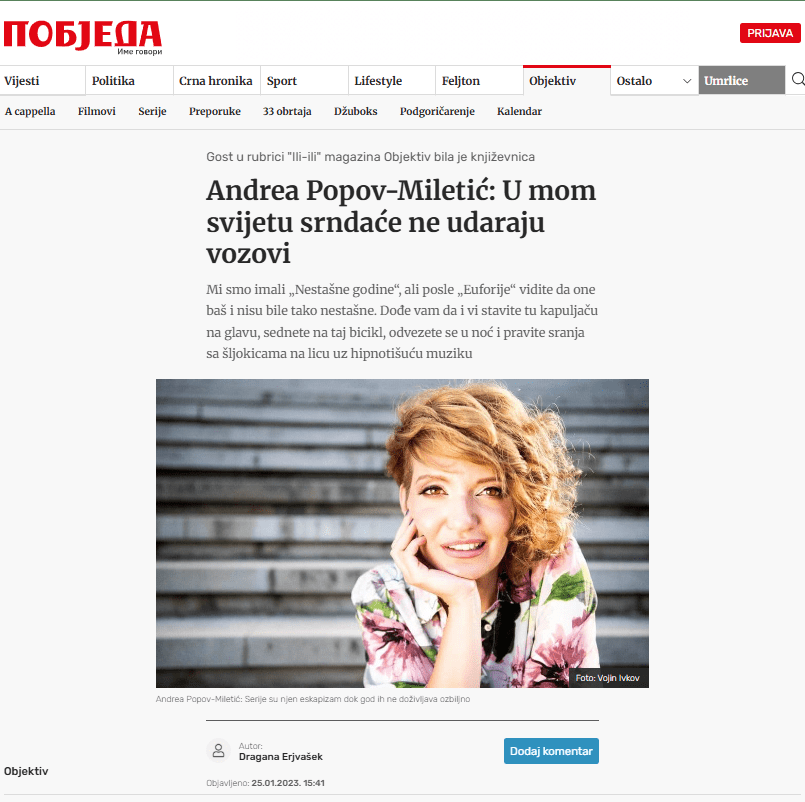Viewport: 805px width, 802px height.
Task: Go to Filmovi subcategory
Action: click(x=97, y=111)
